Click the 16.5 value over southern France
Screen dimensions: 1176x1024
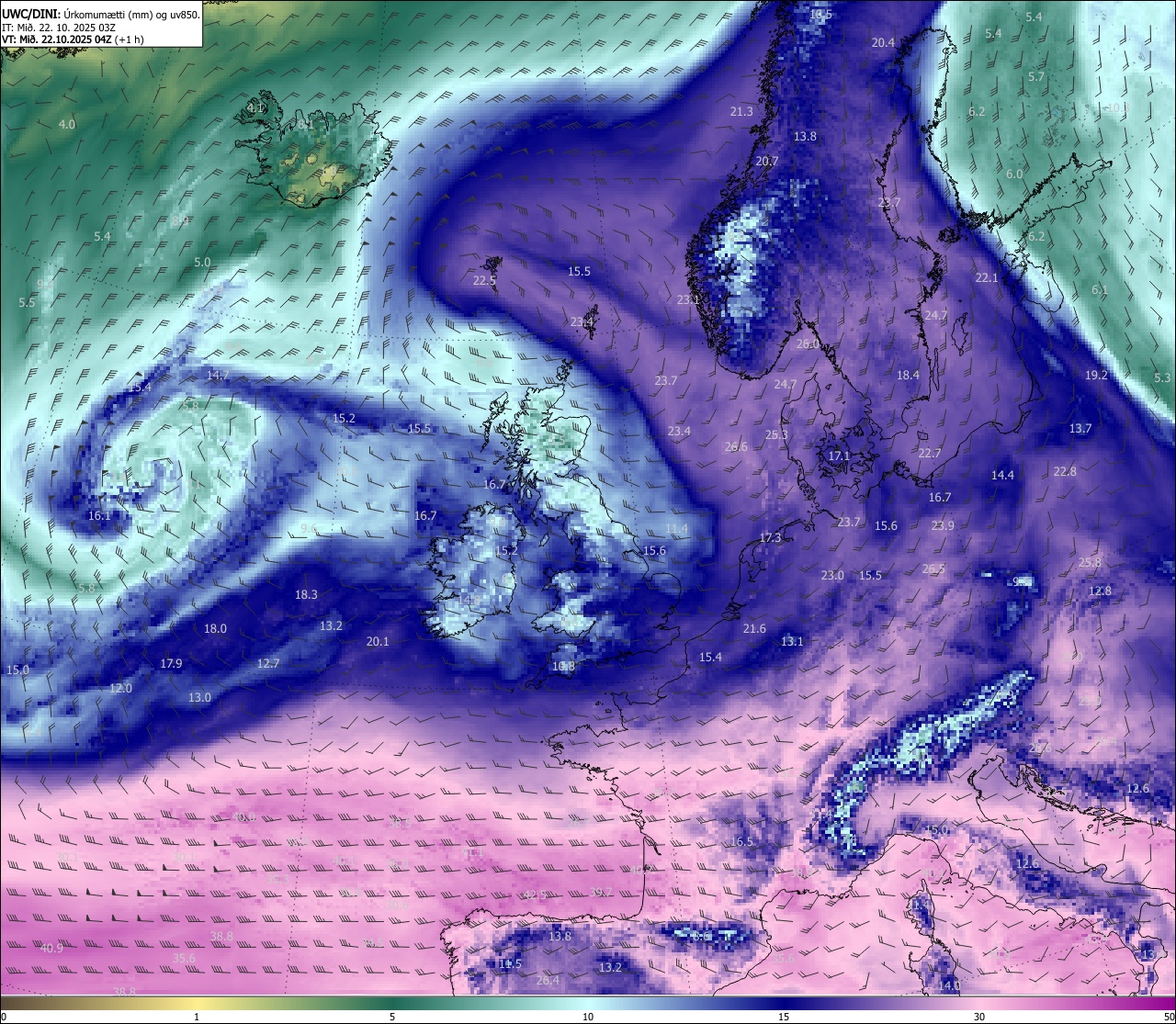(741, 841)
